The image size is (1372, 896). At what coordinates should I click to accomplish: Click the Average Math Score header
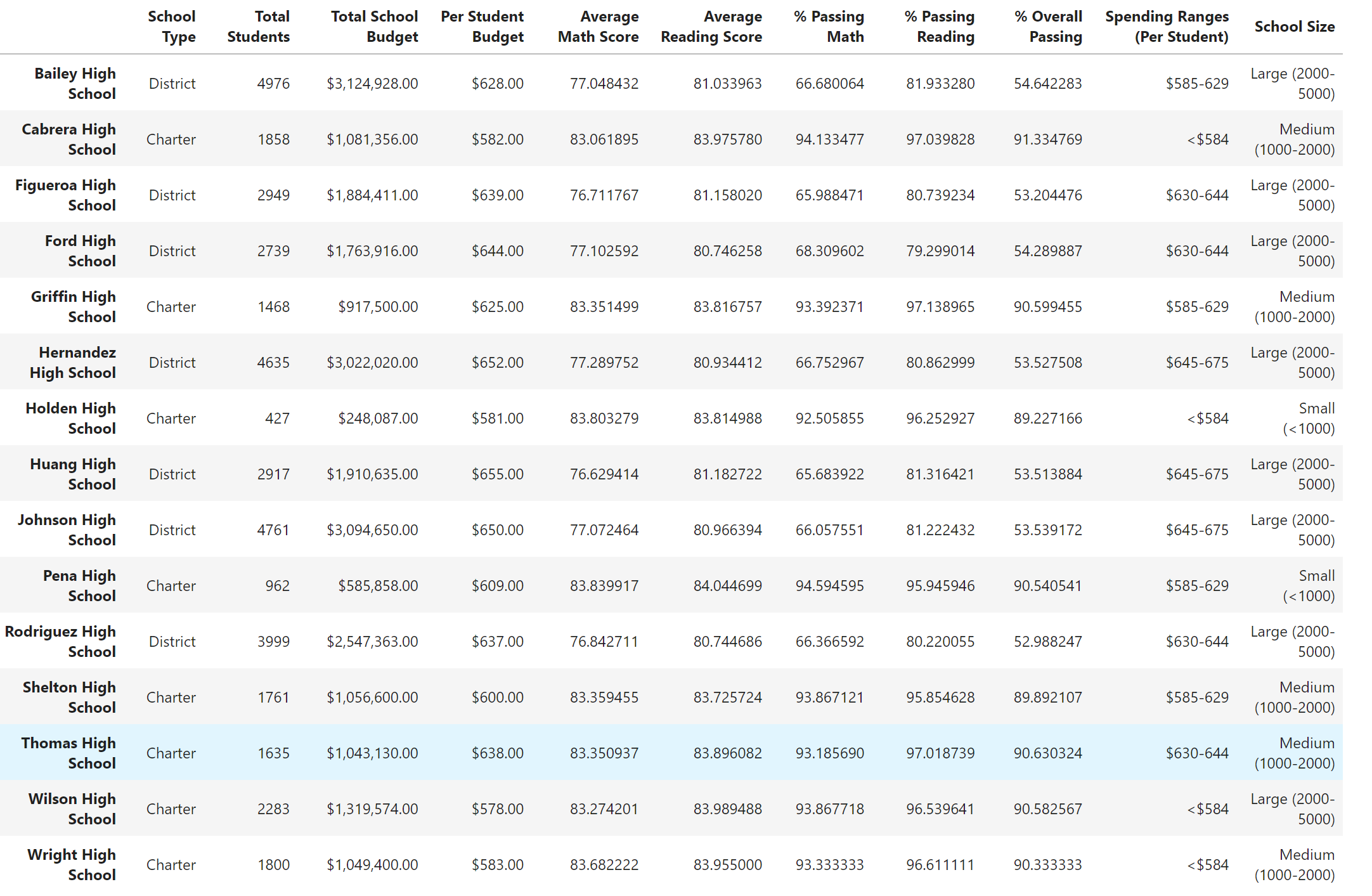(x=598, y=27)
